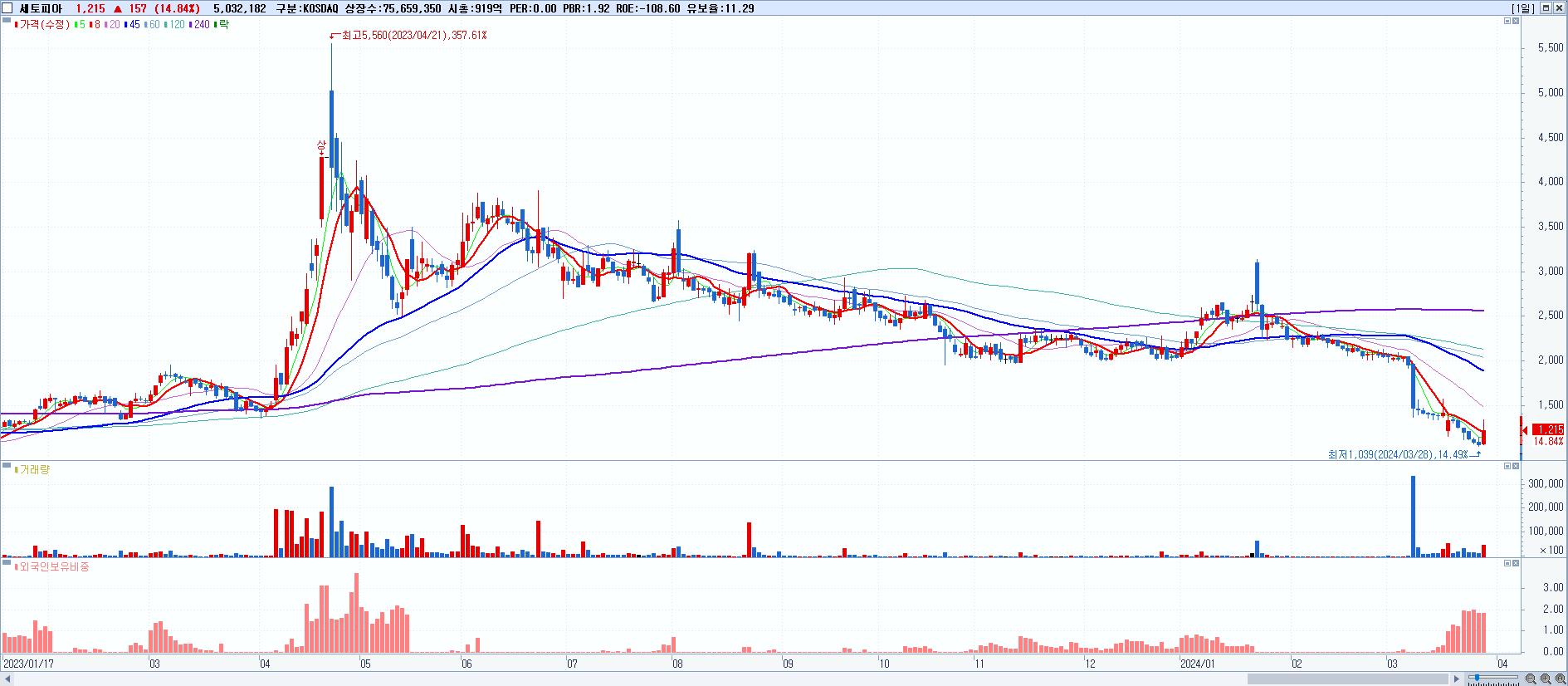The height and width of the screenshot is (686, 1568).
Task: Click the 2024/01 date axis label
Action: 1198,664
